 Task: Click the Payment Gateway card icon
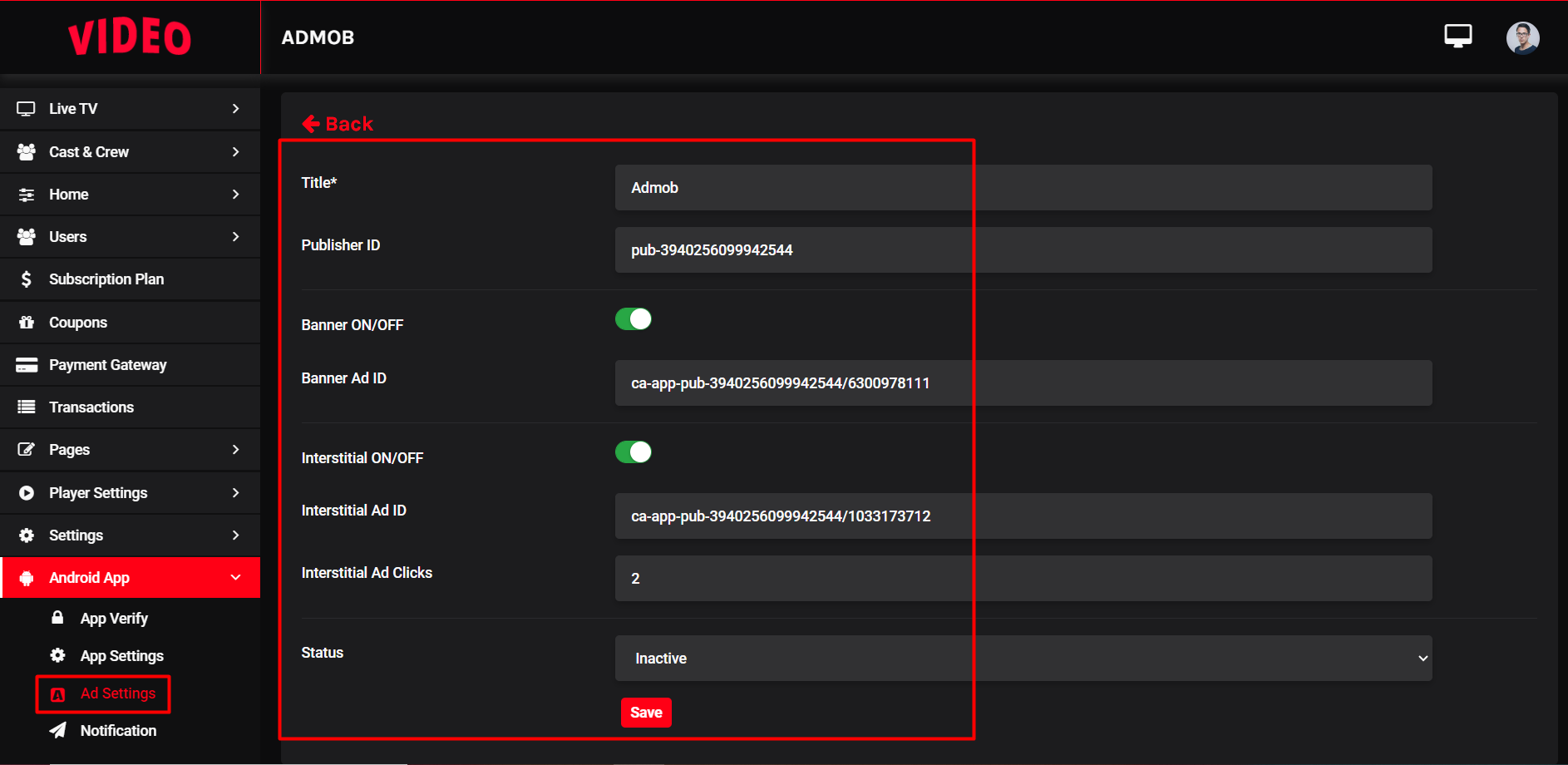click(26, 365)
